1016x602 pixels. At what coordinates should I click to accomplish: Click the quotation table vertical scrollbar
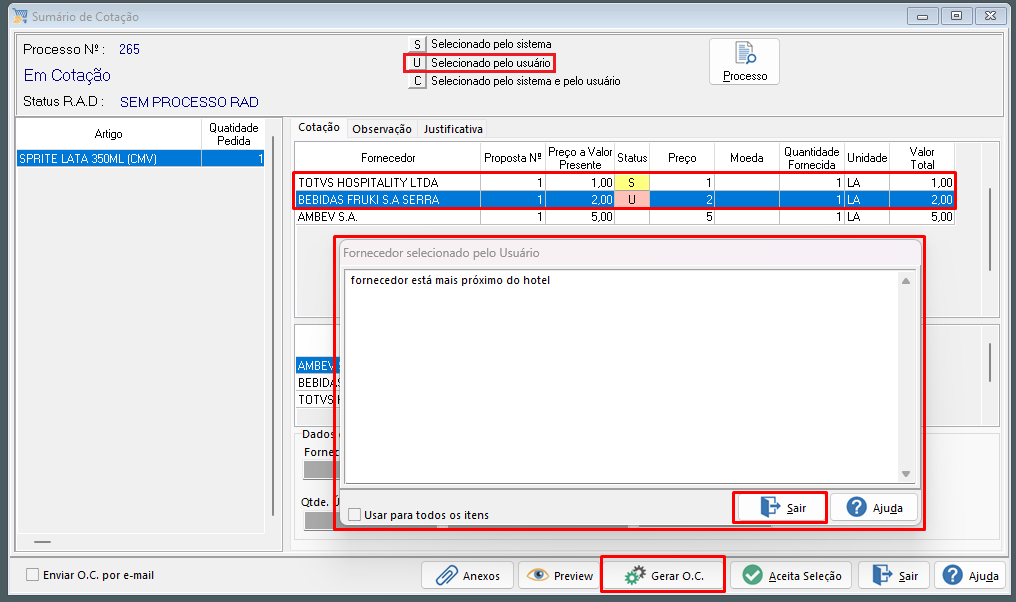990,229
